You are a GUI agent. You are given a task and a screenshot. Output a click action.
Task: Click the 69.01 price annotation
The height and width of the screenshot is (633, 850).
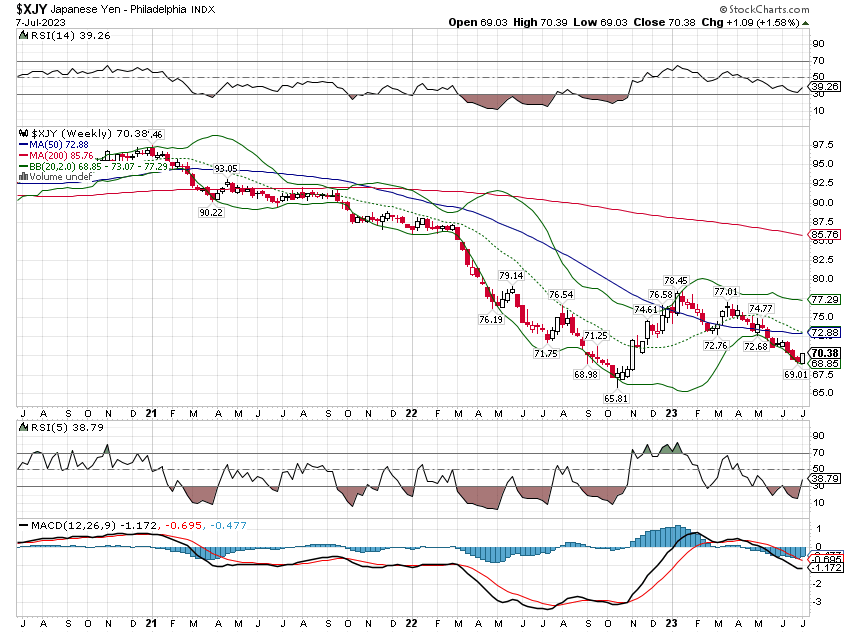point(796,374)
